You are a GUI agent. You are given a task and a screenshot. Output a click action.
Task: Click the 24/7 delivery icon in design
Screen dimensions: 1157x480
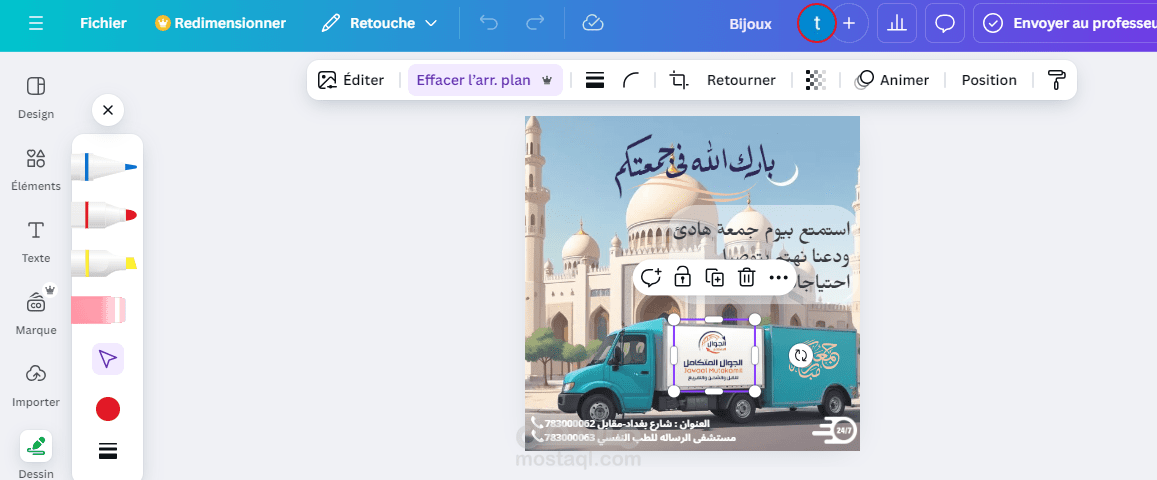pos(835,431)
